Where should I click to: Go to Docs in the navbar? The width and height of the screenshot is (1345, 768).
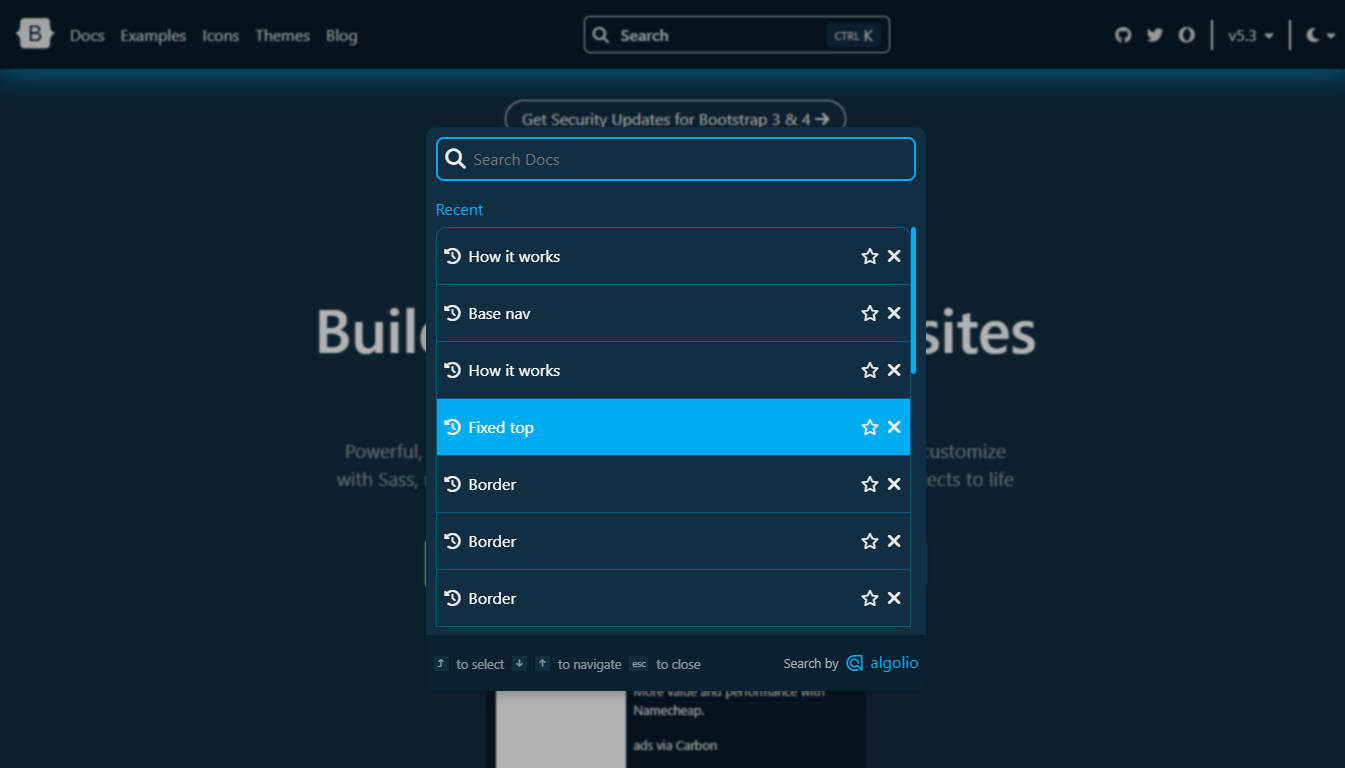87,35
